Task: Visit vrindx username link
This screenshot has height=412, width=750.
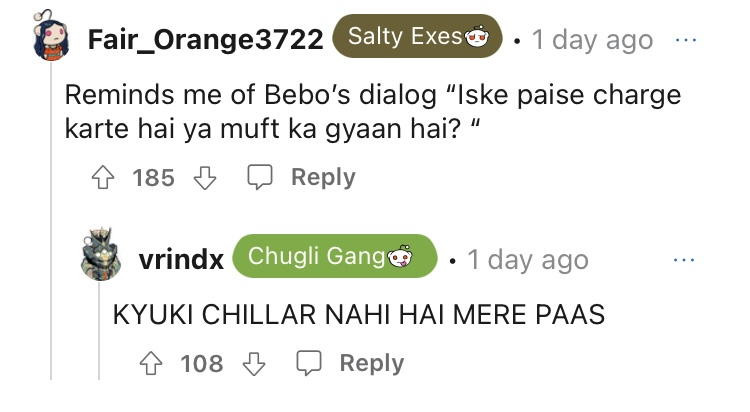Action: point(181,259)
